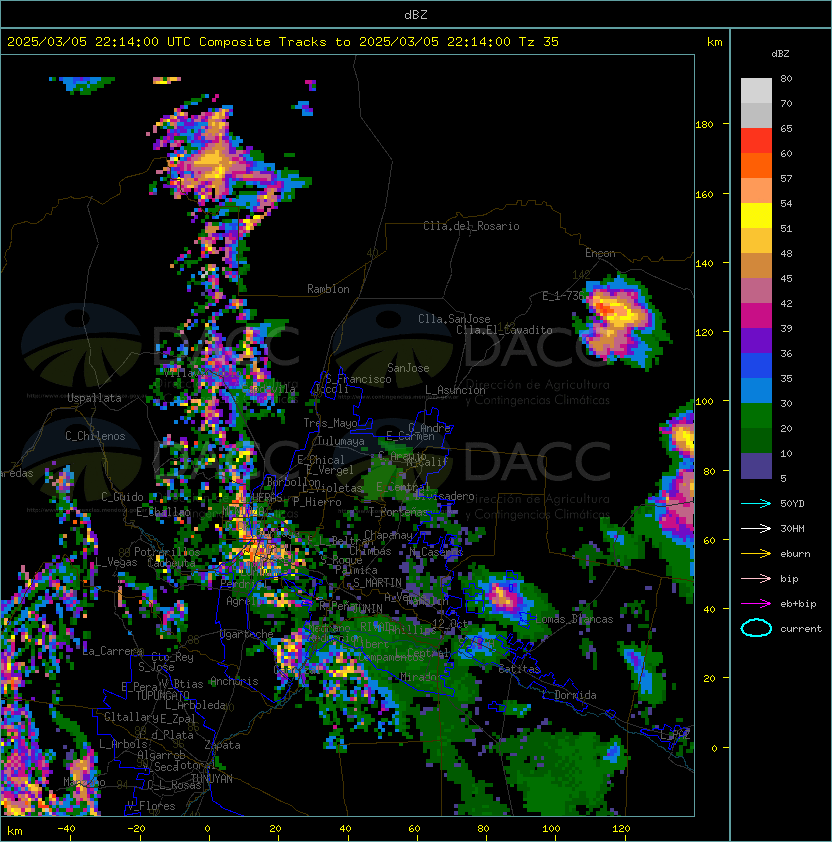Click the 140 tick label on the right axis
This screenshot has width=832, height=842.
(704, 263)
